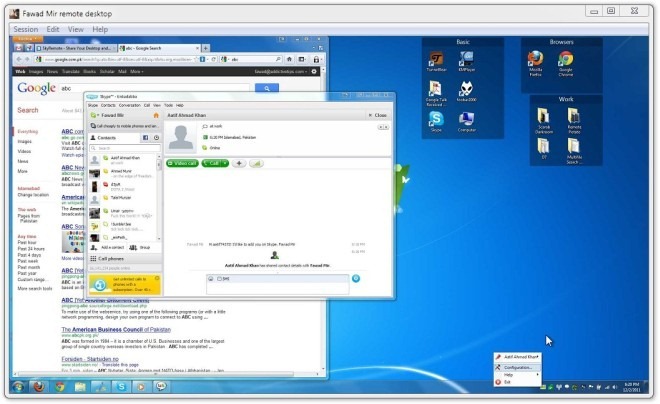Open the Mozilla Firefox desktop shortcut
The height and width of the screenshot is (404, 660).
pos(535,63)
